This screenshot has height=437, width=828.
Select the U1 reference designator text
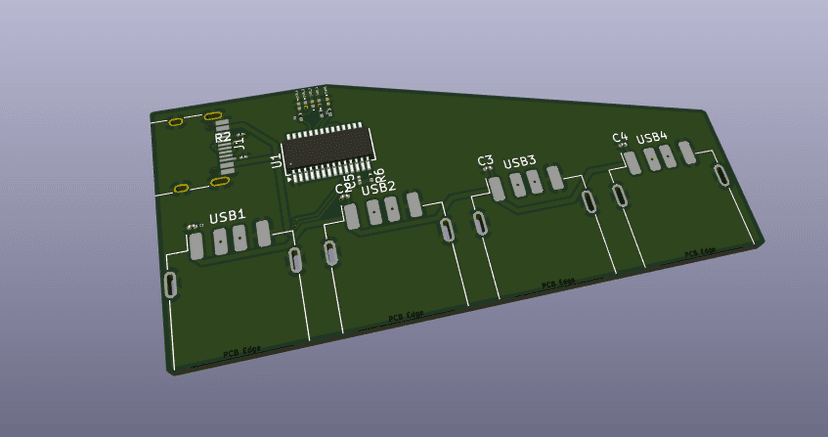277,162
